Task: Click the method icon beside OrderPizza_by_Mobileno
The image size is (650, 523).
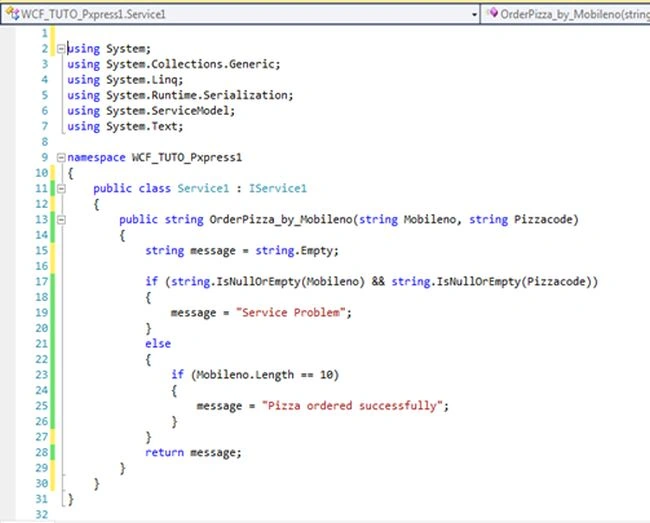Action: click(x=492, y=13)
